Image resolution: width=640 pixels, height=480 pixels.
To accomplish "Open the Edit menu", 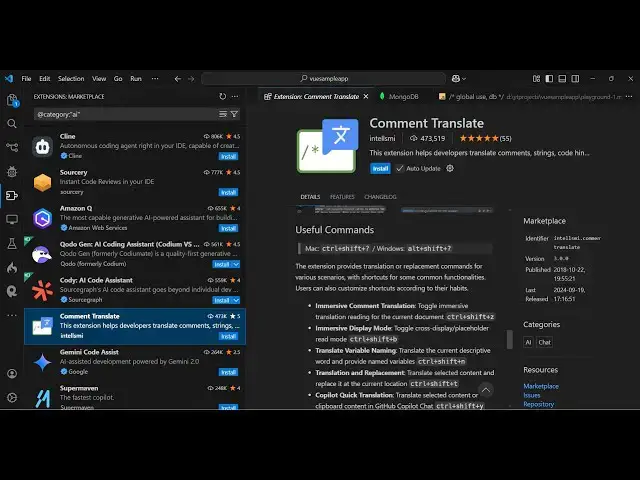I will coord(44,79).
